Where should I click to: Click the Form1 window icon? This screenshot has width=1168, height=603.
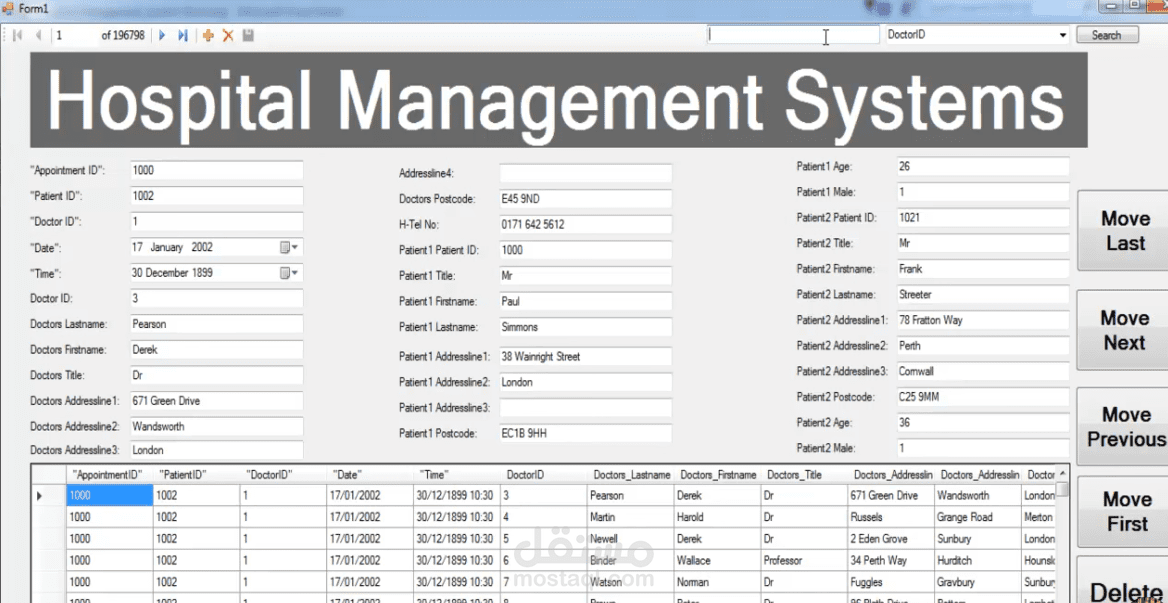coord(9,7)
